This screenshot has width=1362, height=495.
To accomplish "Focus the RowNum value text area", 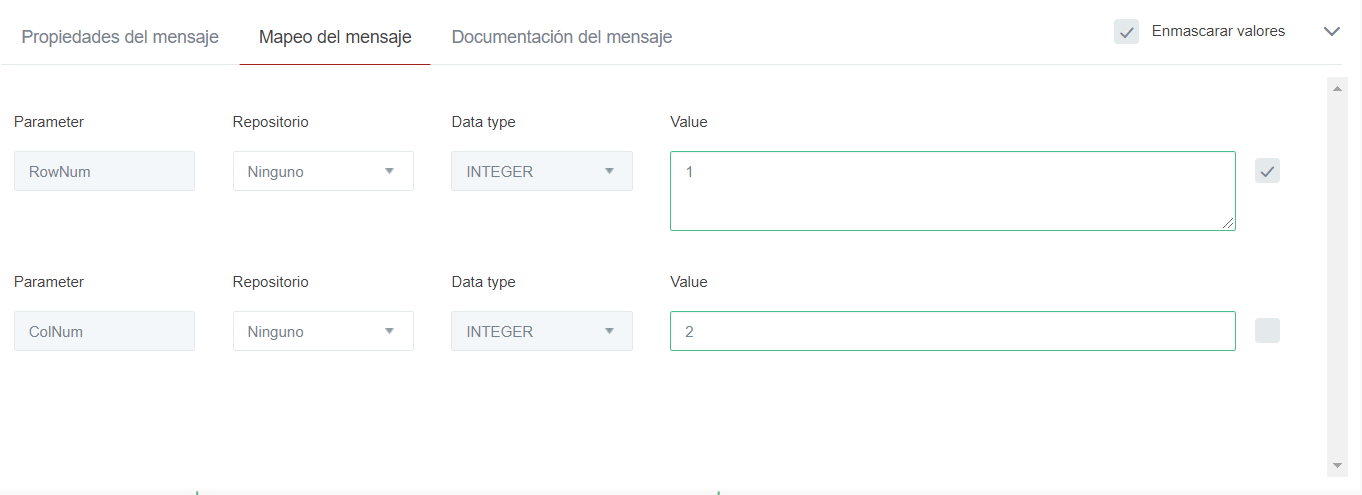I will [952, 191].
